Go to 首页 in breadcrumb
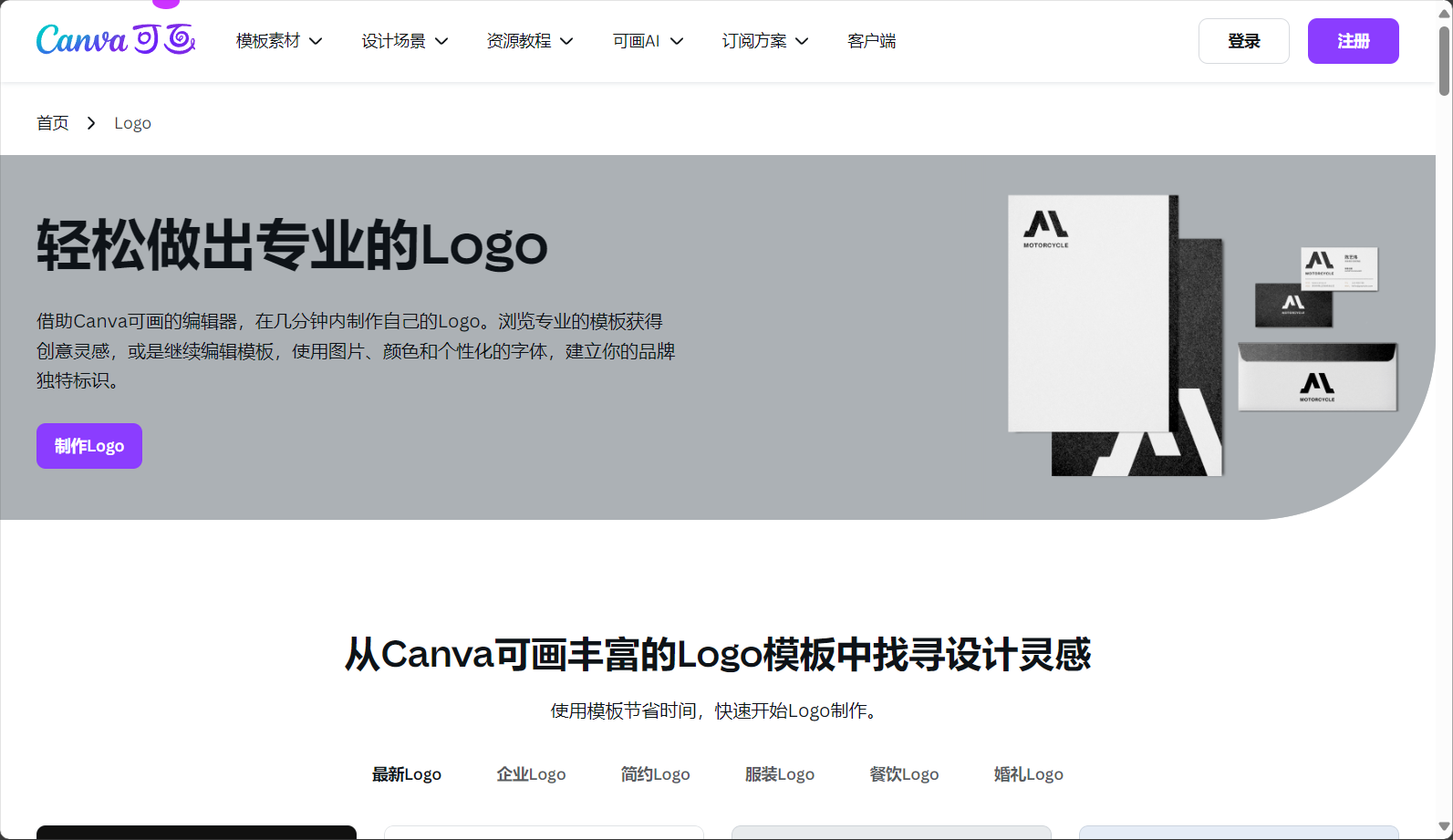1453x840 pixels. (x=53, y=123)
